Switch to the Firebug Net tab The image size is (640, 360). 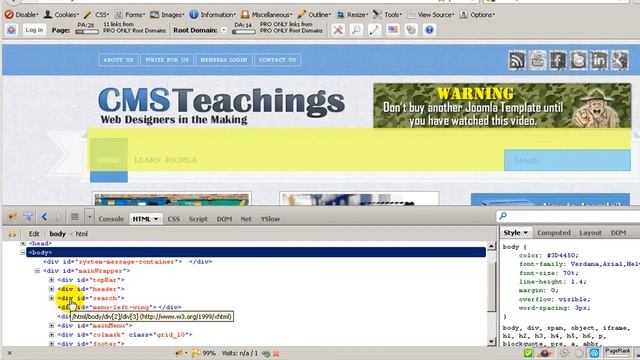coord(246,219)
